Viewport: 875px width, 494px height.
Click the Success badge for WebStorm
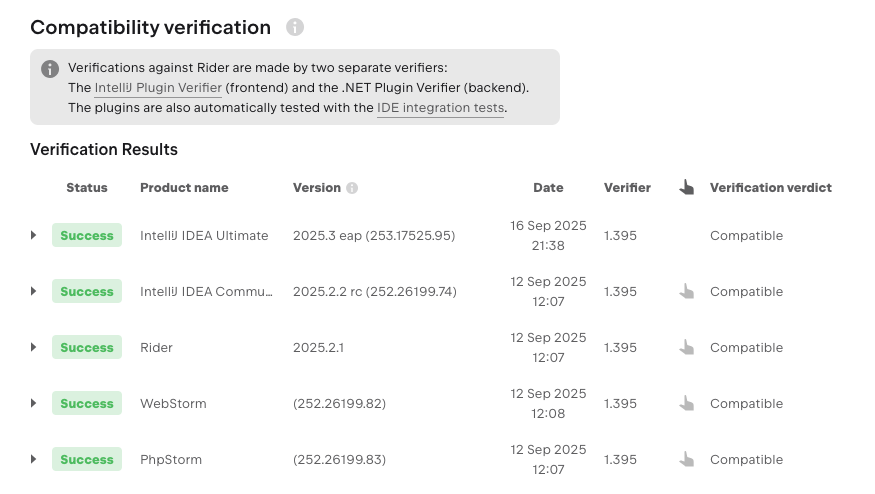coord(87,403)
